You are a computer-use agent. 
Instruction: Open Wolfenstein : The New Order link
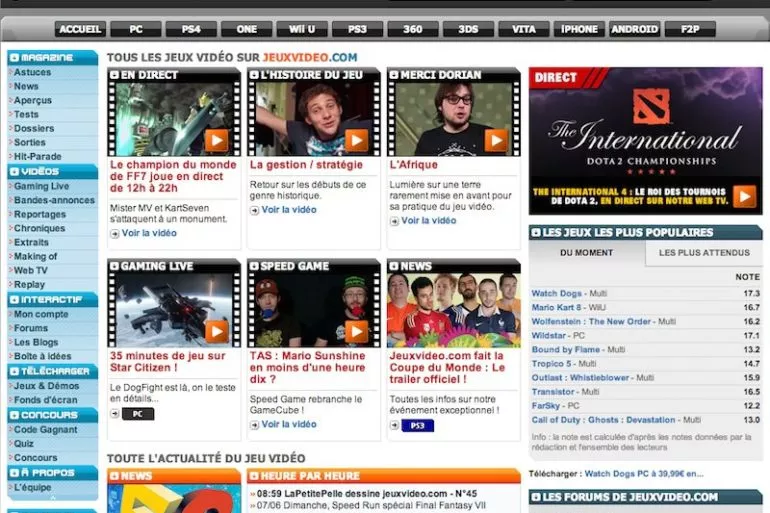pos(591,322)
